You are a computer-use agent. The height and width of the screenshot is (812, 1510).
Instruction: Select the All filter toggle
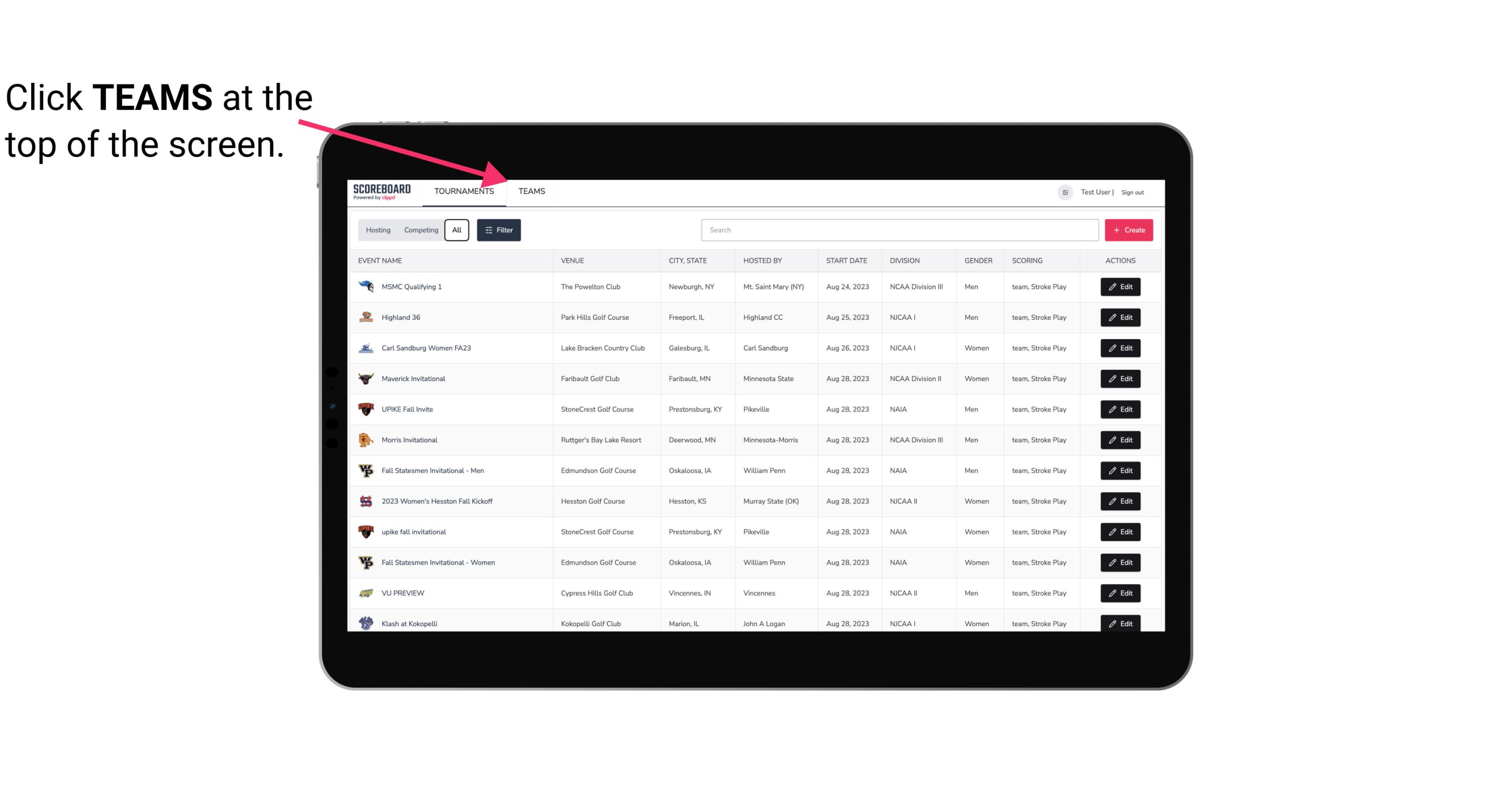tap(457, 230)
